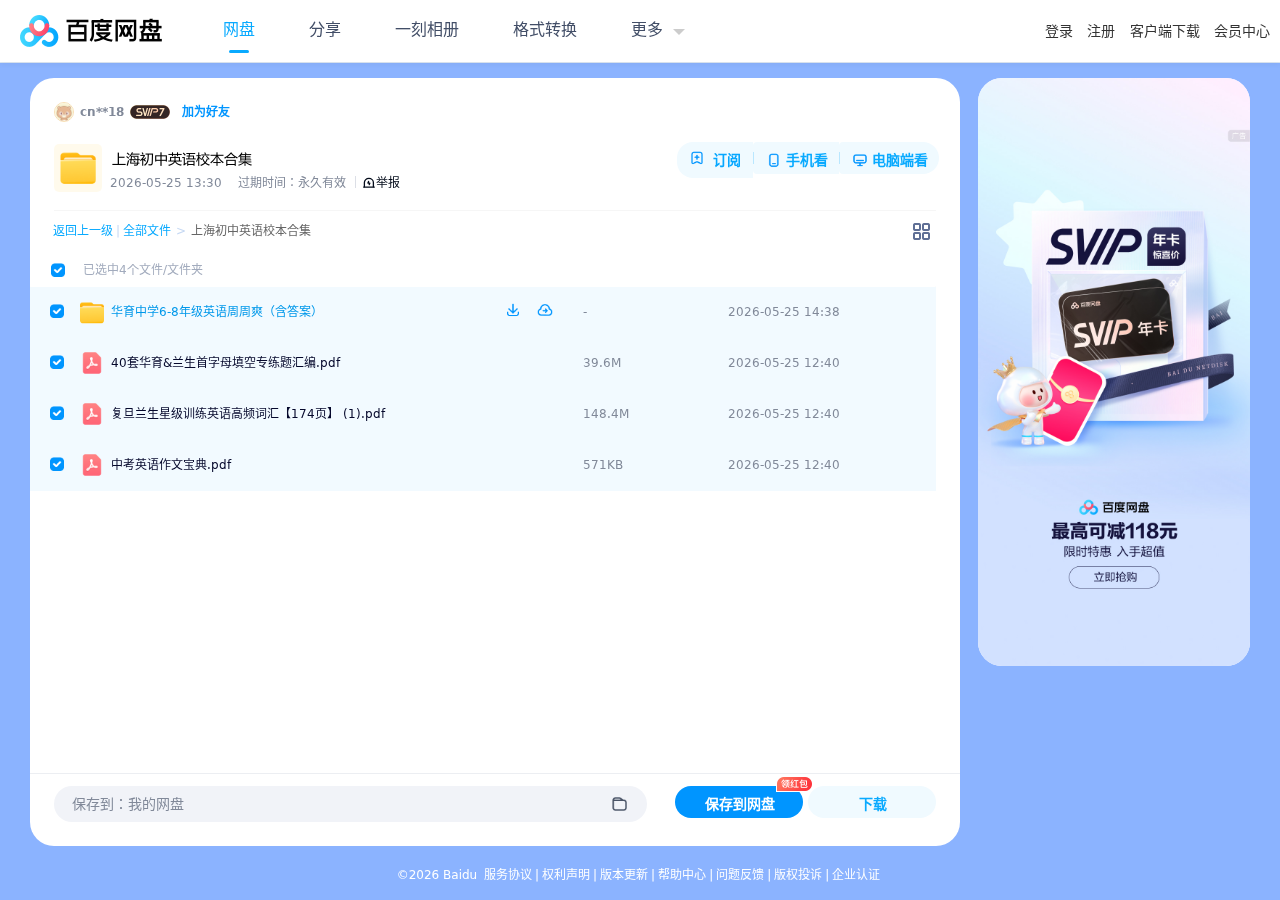Click the 订阅 subscribe button
The height and width of the screenshot is (900, 1280).
pyautogui.click(x=715, y=160)
